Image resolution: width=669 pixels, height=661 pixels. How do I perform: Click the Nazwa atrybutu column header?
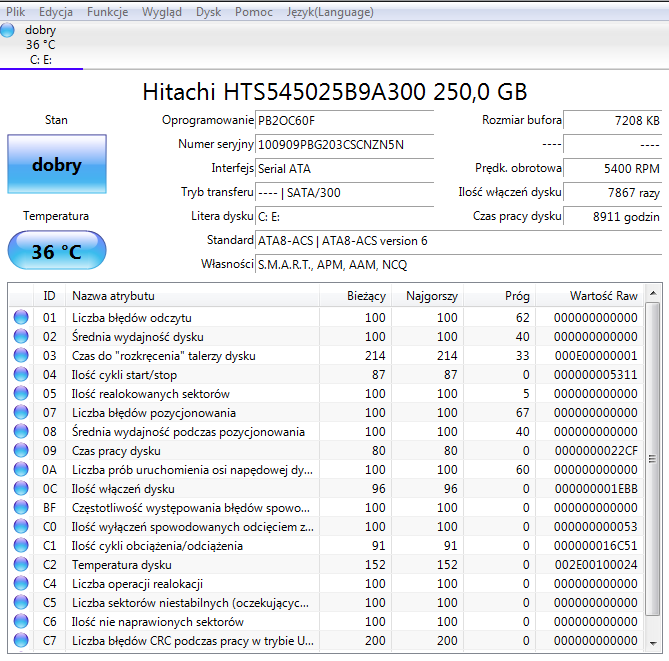click(192, 296)
